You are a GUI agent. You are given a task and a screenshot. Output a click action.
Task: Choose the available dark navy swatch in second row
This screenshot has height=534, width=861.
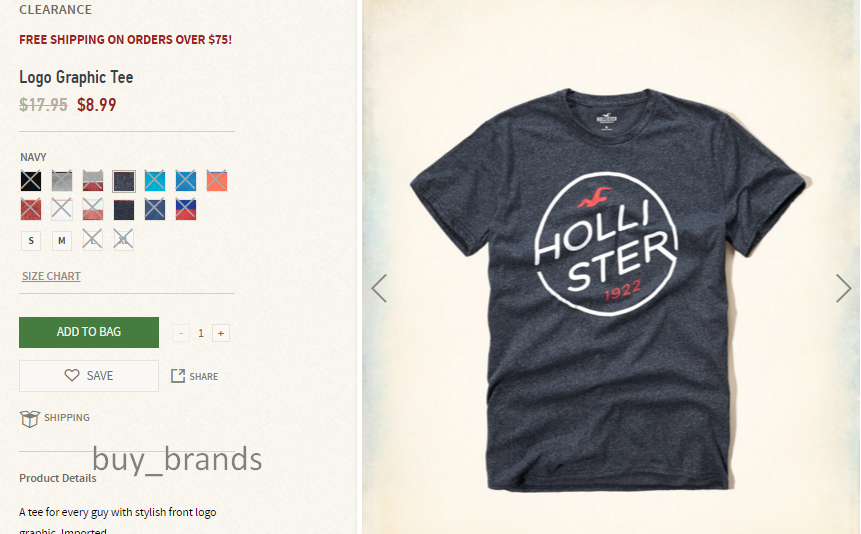pos(124,210)
